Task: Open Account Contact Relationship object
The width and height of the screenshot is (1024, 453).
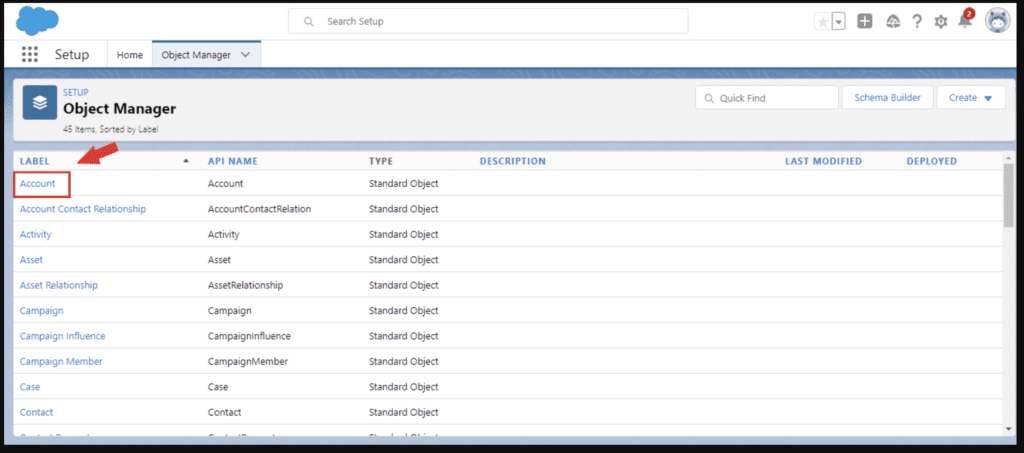Action: [x=83, y=209]
